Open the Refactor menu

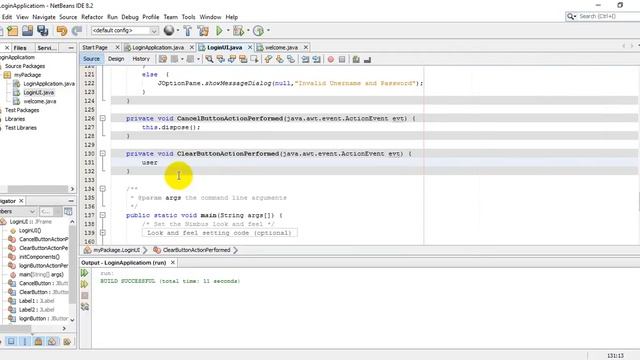point(92,17)
